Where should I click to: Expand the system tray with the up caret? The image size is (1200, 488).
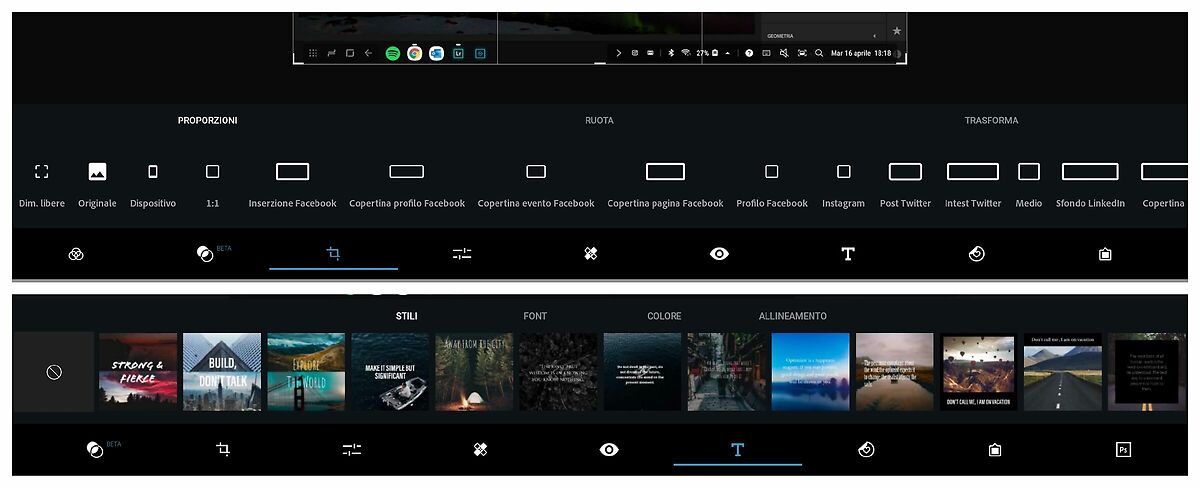727,53
